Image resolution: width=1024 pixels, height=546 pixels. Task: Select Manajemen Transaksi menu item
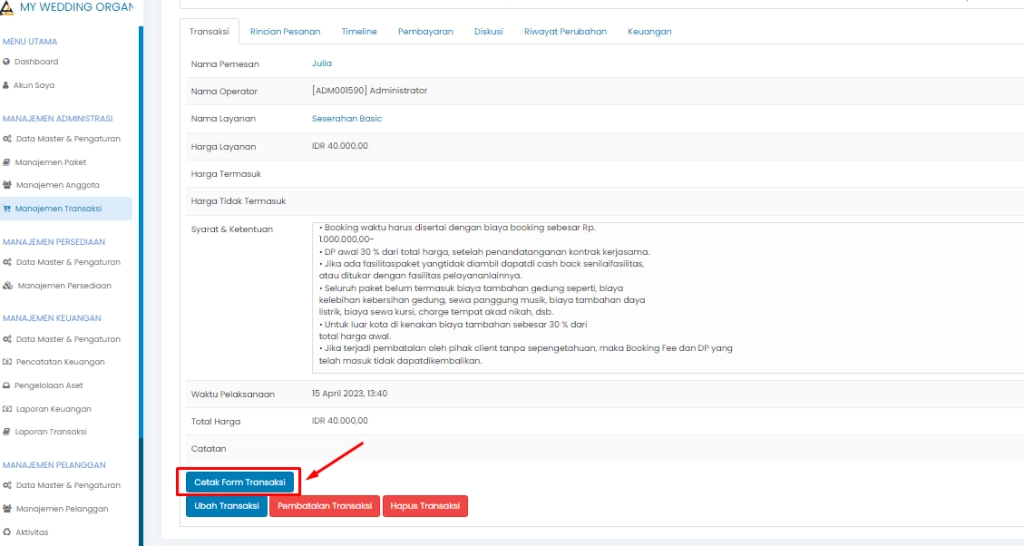pos(58,208)
